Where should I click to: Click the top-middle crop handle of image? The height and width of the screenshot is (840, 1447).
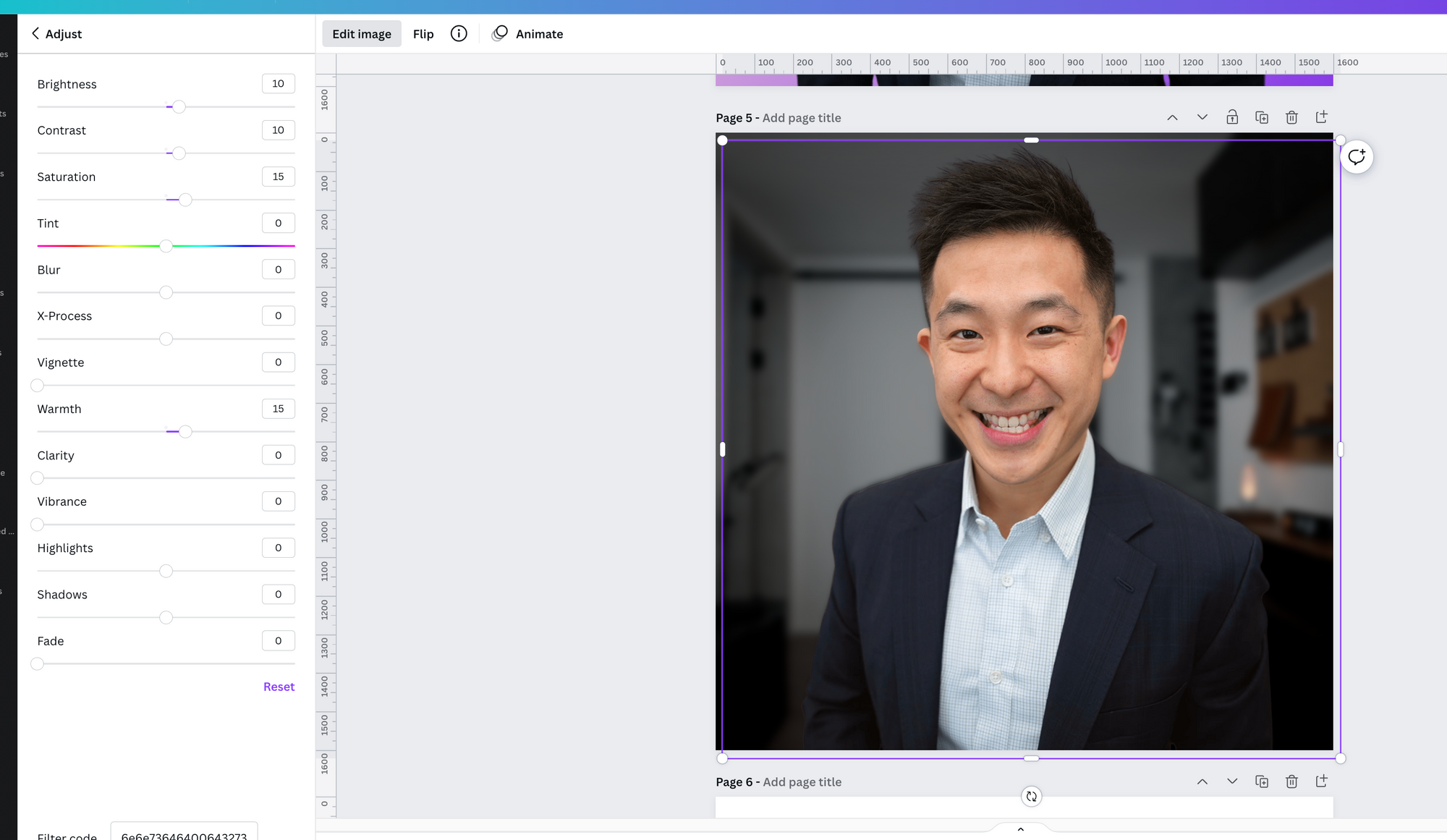[1031, 140]
